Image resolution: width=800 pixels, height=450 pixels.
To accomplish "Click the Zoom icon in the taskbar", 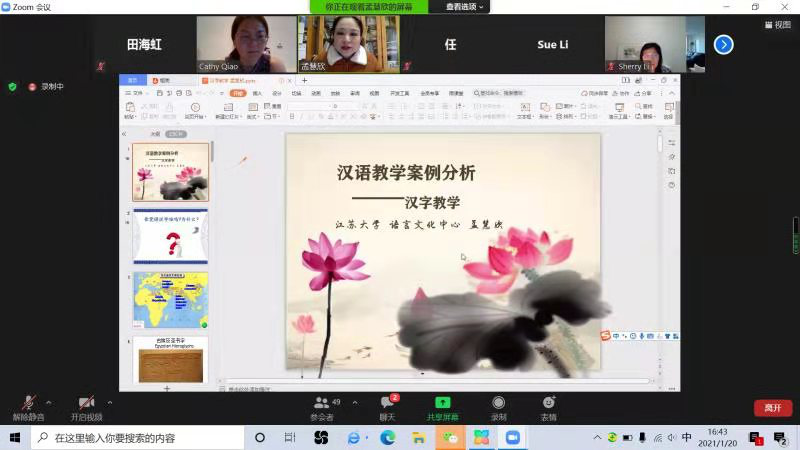I will (x=513, y=438).
